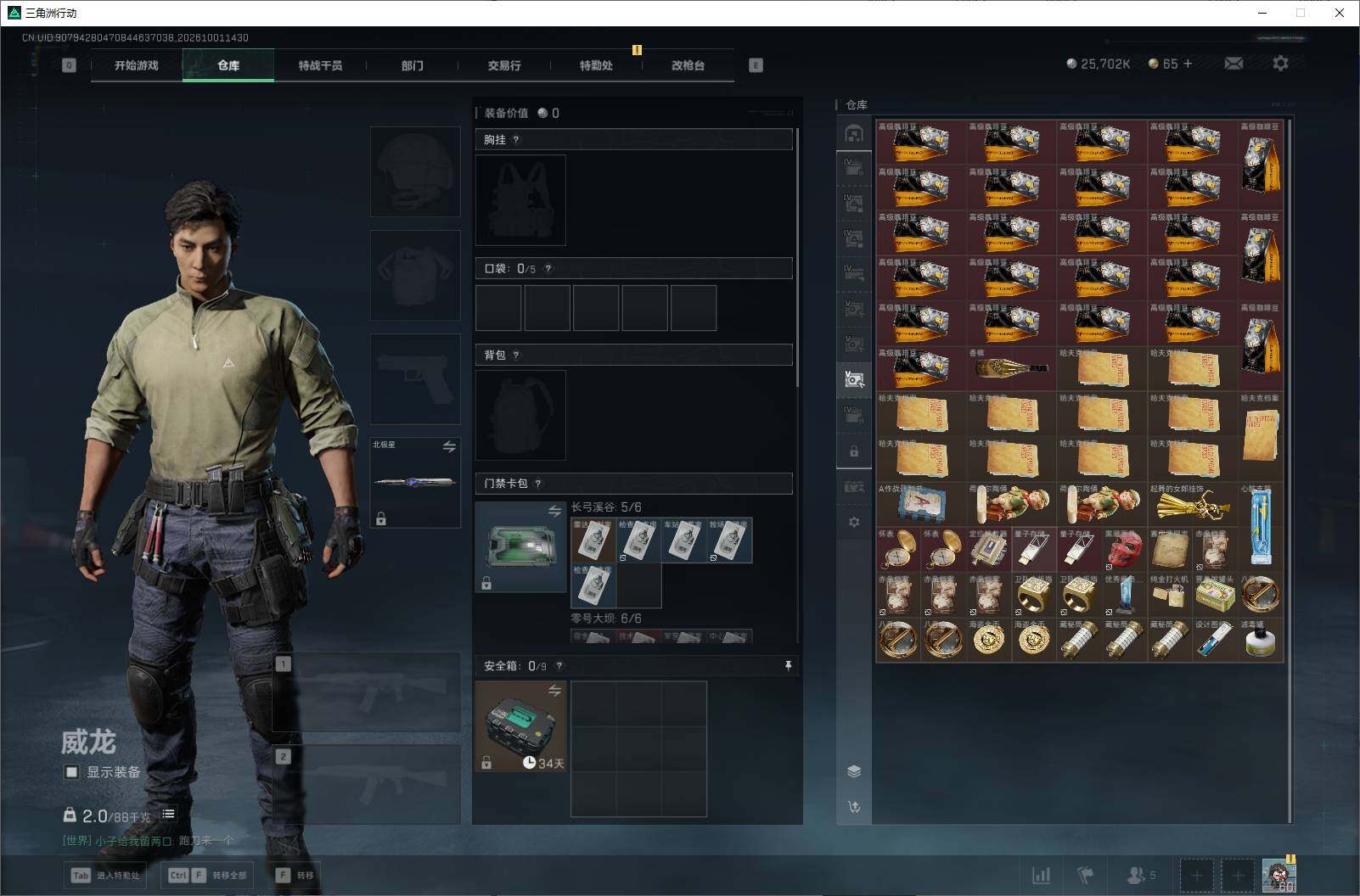Click the stacked layers icon in stash sidebar
The width and height of the screenshot is (1360, 896).
(x=854, y=771)
